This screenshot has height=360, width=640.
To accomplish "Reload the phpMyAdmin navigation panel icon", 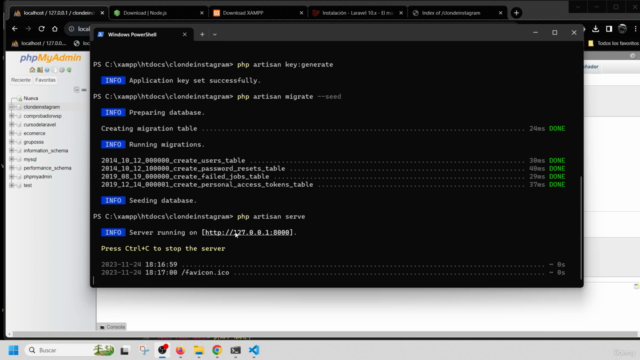I will pyautogui.click(x=69, y=70).
